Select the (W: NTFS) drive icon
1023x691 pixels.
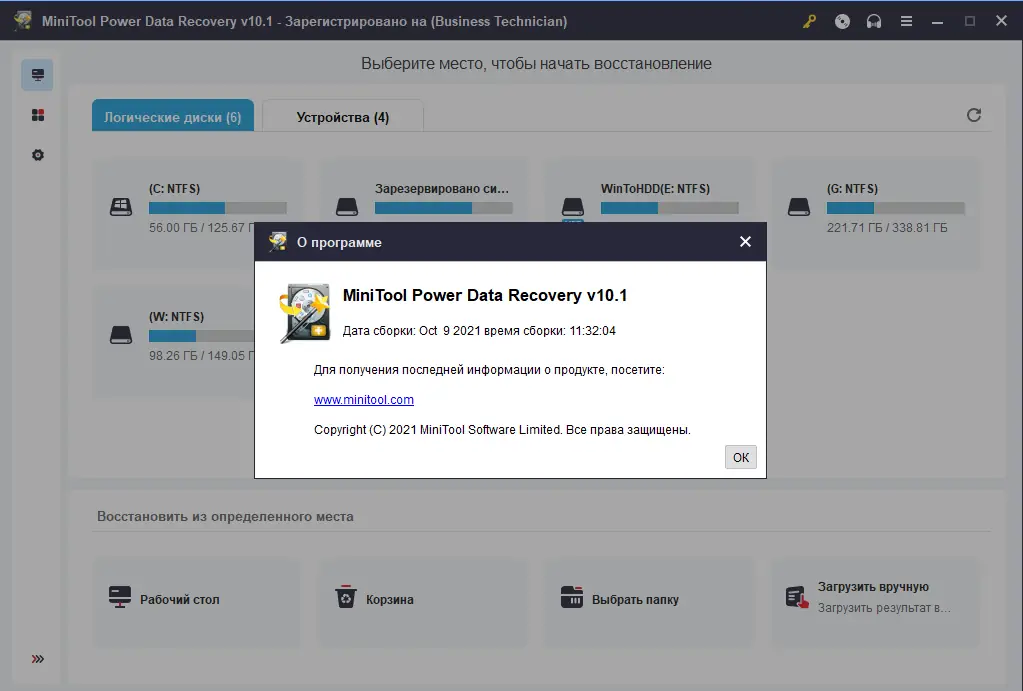pos(121,335)
